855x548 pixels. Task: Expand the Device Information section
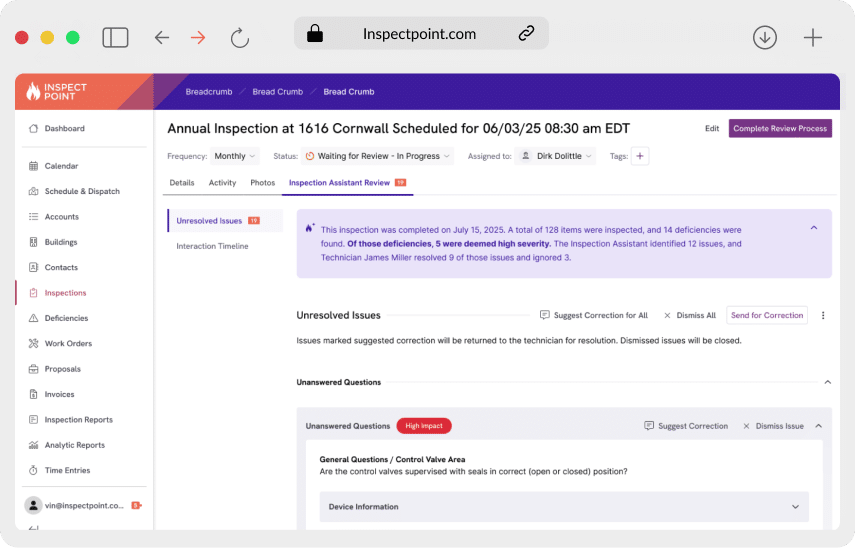564,507
